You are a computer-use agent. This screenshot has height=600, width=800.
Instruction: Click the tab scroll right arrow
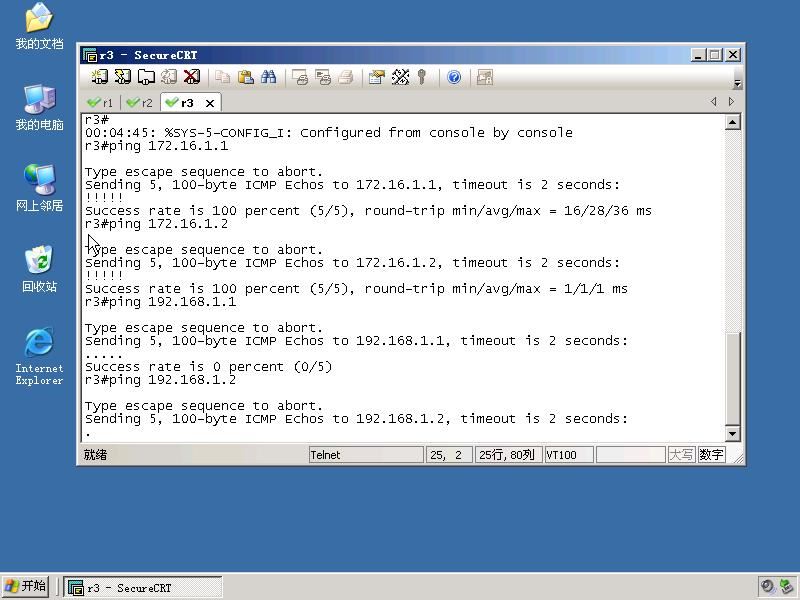(732, 102)
